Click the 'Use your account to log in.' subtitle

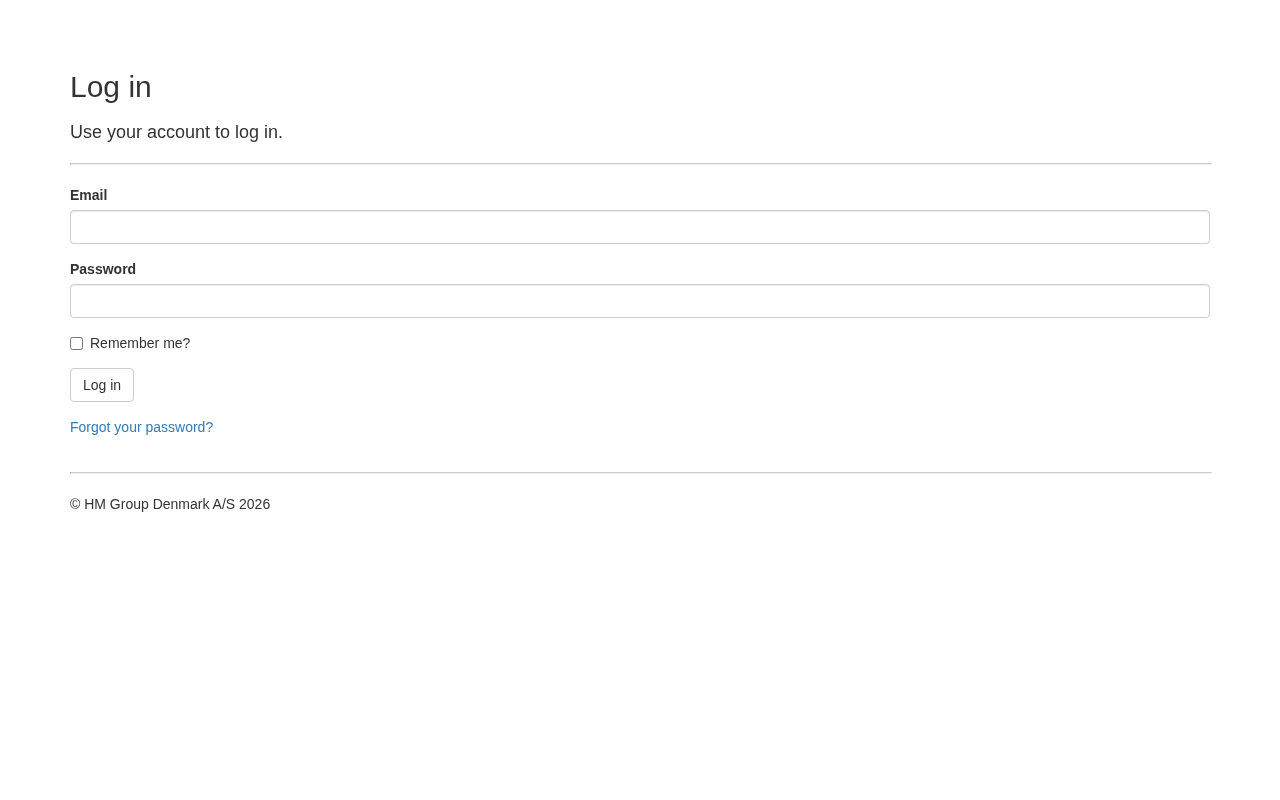176,132
